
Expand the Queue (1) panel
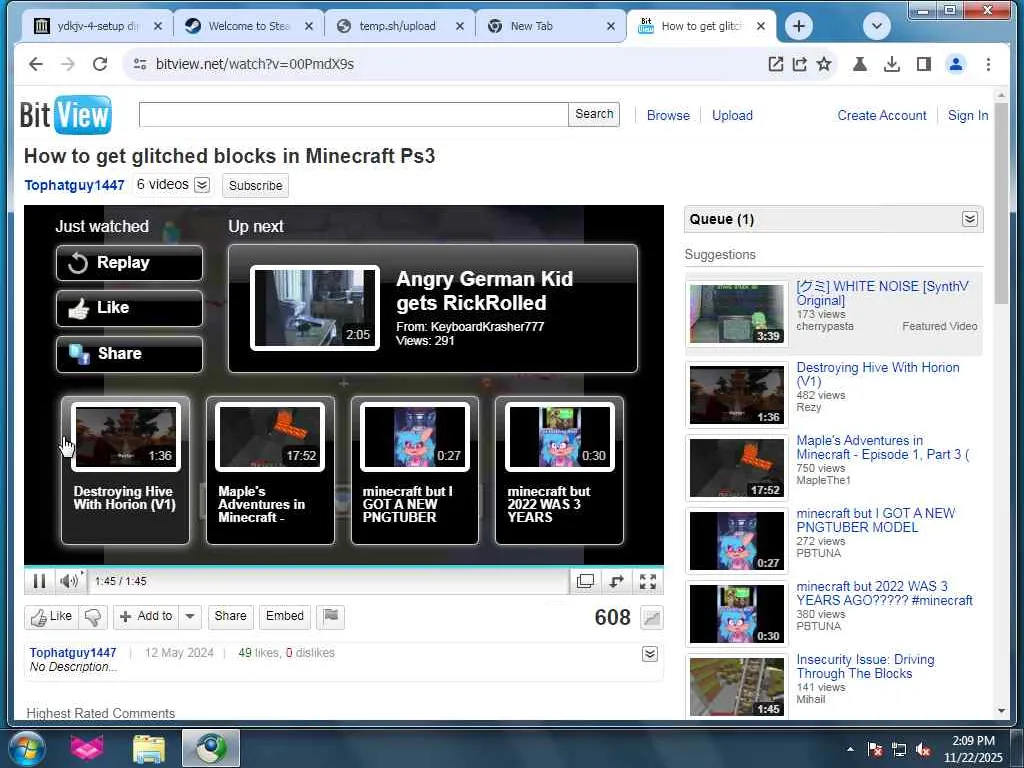pos(970,219)
